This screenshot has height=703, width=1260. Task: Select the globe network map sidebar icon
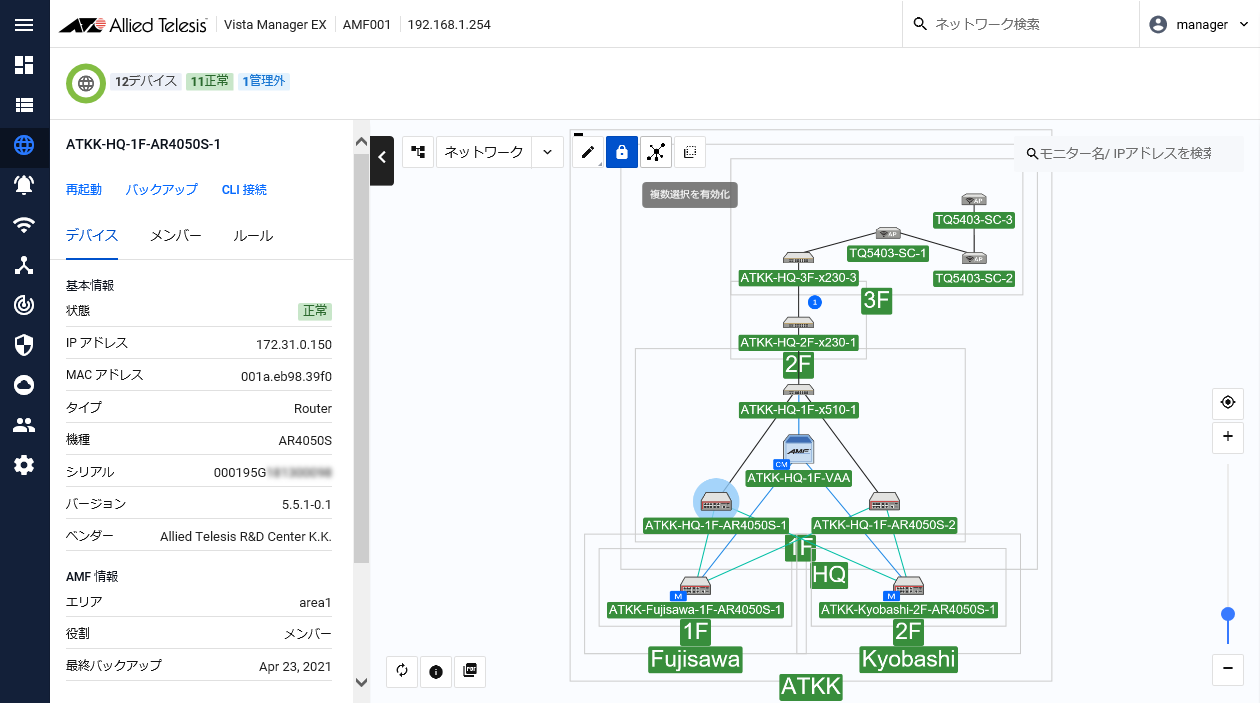click(x=24, y=145)
